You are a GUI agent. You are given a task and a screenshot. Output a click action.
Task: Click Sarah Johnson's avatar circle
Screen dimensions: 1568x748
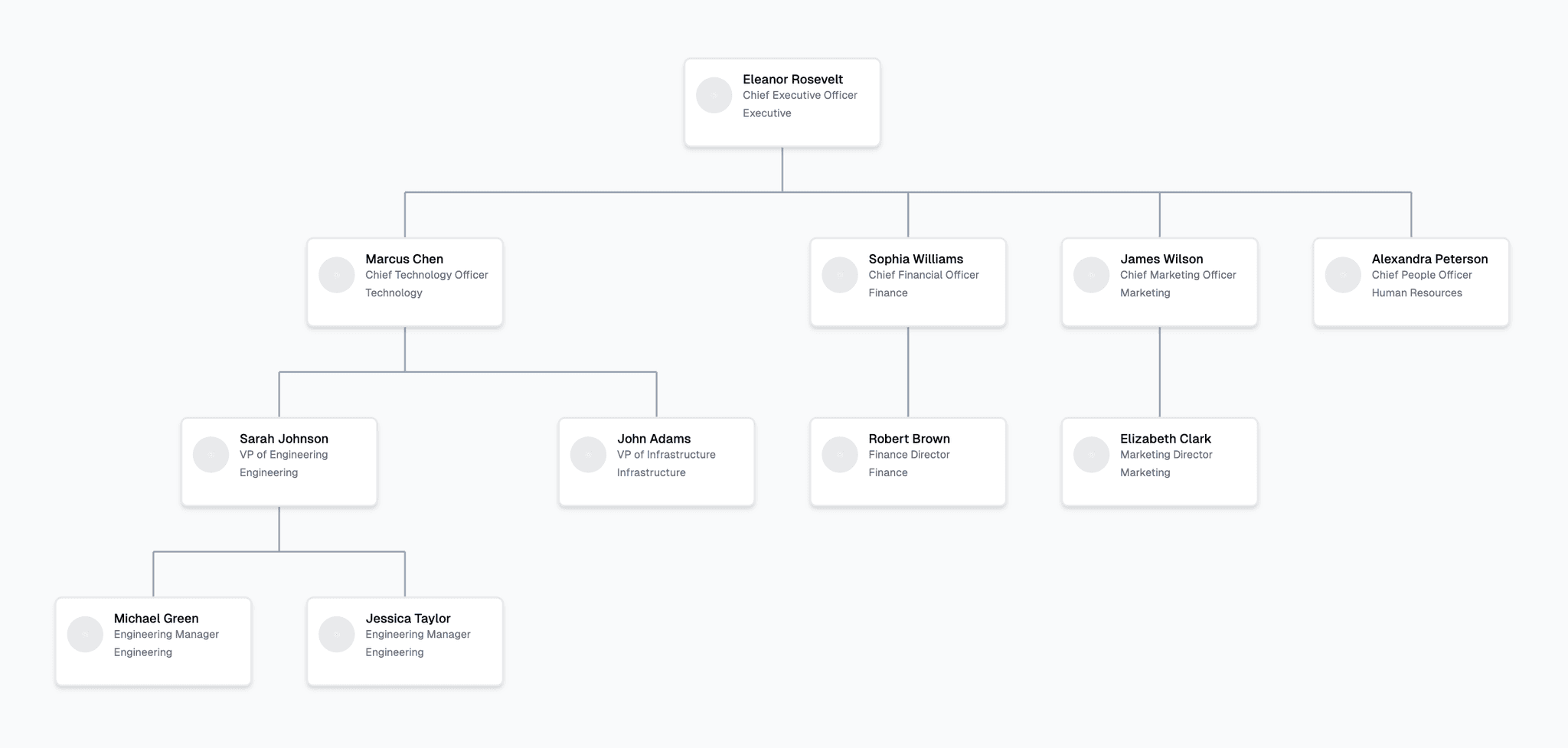(211, 455)
